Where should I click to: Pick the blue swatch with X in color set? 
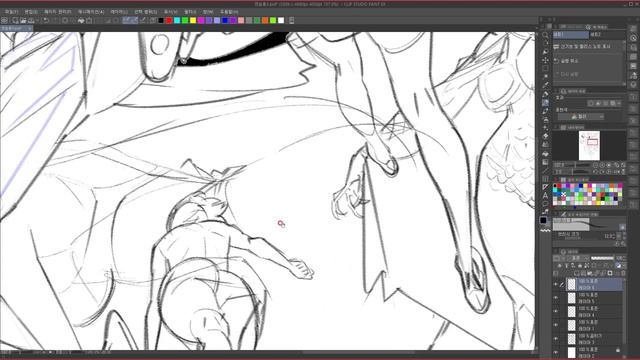pyautogui.click(x=563, y=194)
